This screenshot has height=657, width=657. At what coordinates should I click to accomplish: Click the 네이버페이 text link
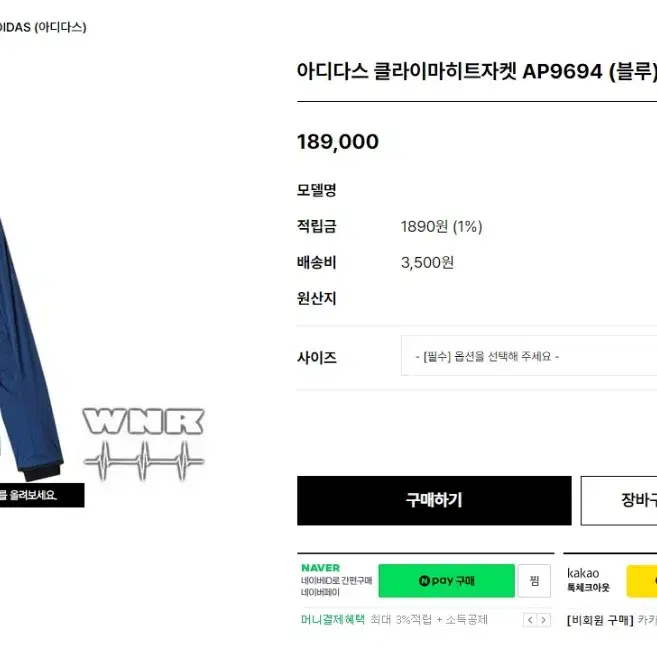320,592
